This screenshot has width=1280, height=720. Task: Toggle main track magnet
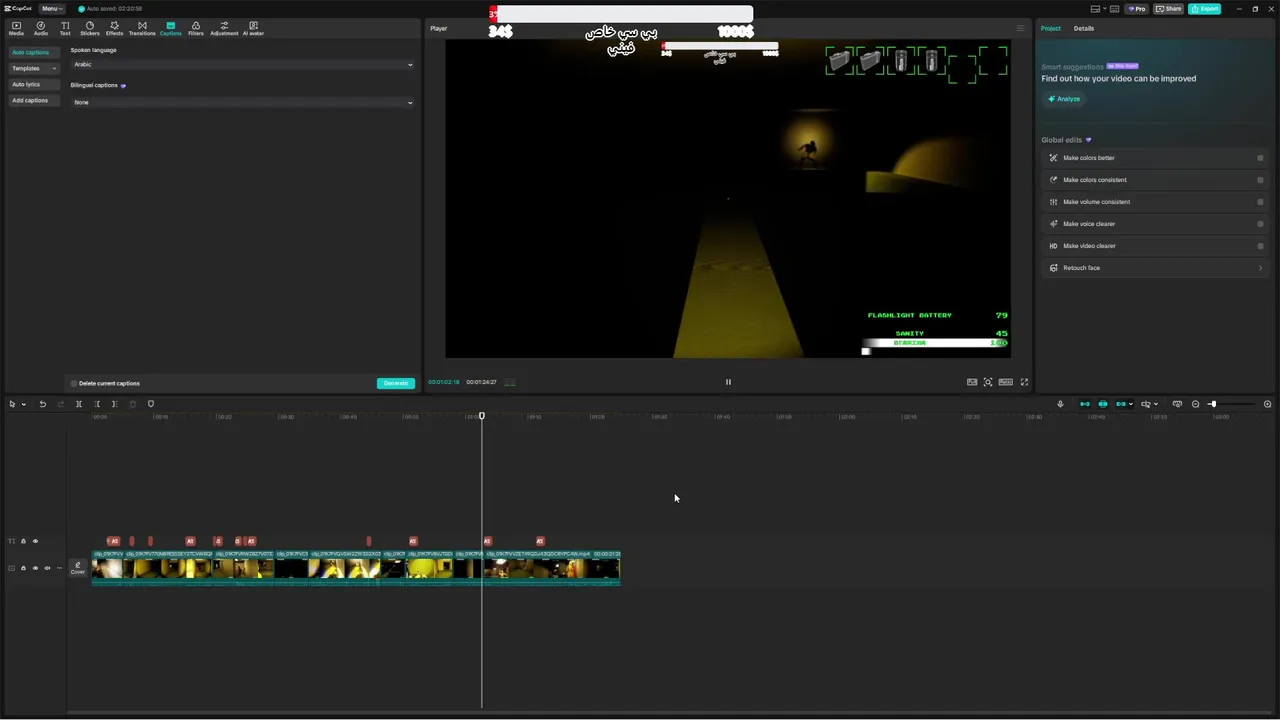click(x=1085, y=404)
